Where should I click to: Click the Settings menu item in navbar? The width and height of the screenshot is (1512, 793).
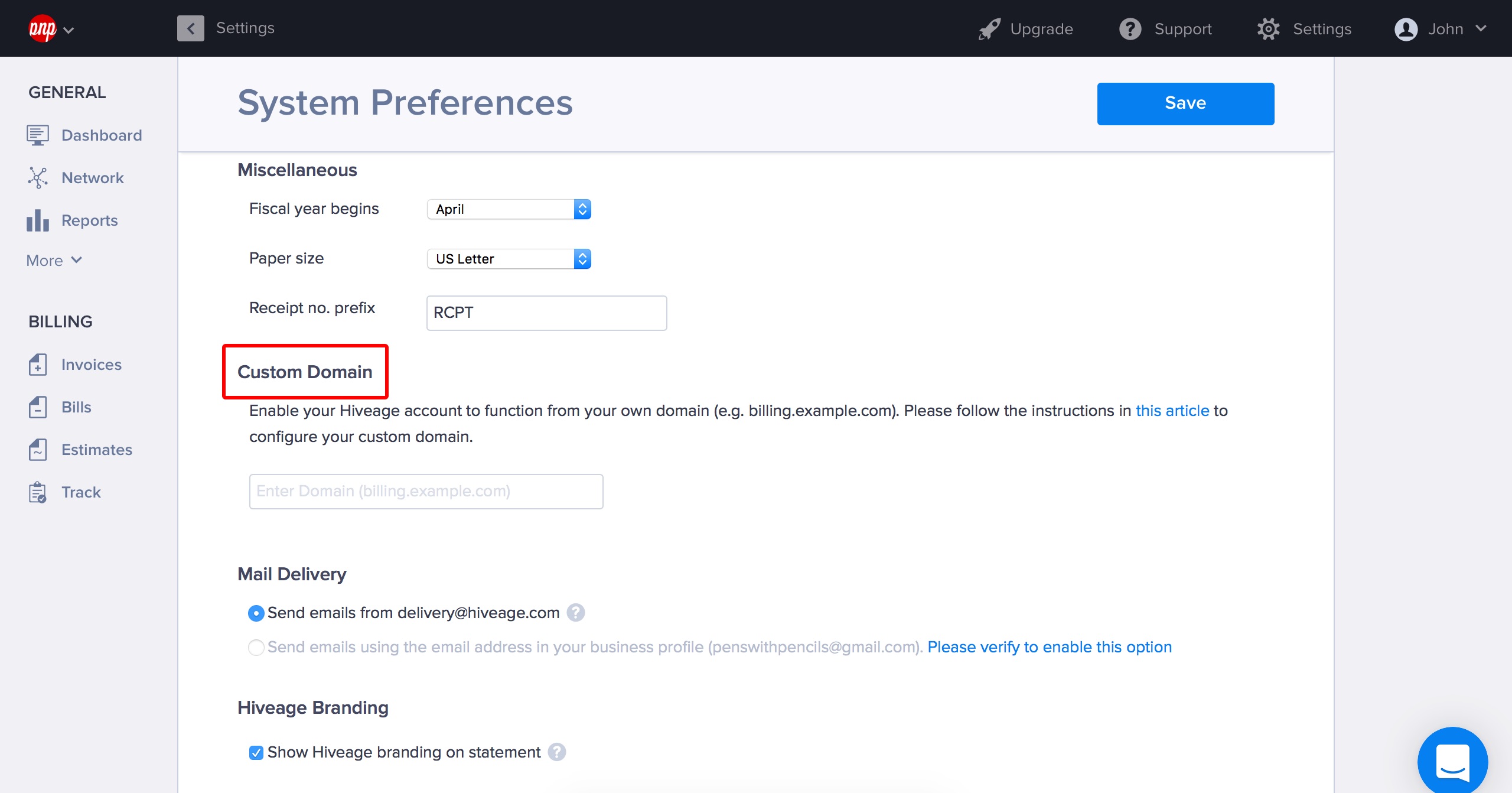point(1305,27)
